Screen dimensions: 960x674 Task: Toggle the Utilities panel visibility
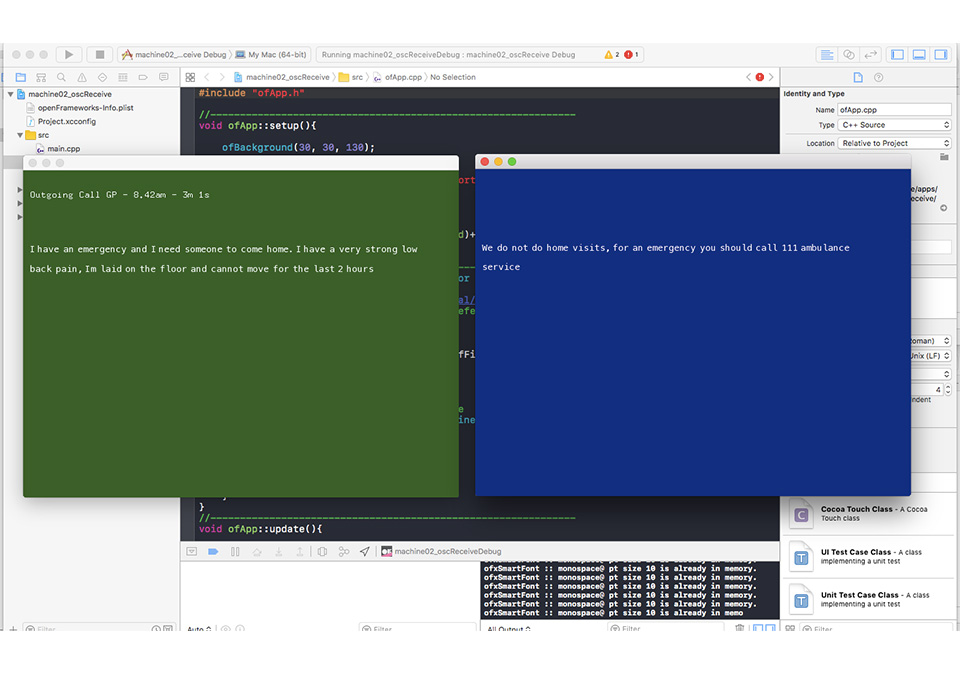[x=940, y=54]
